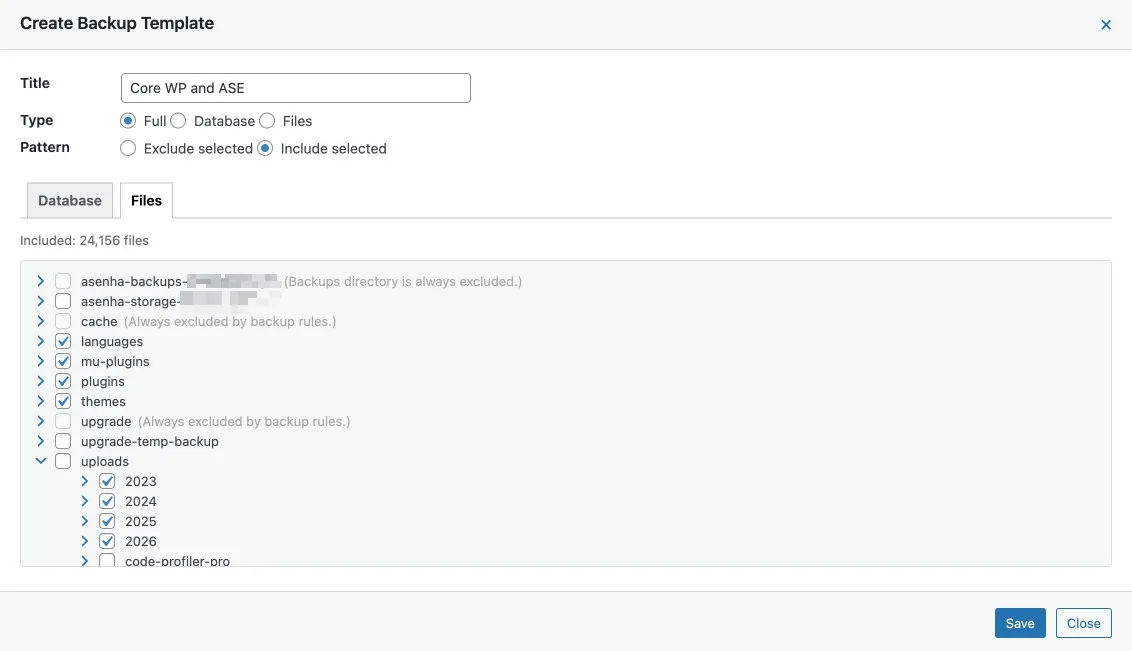Choose the Exclude selected pattern
This screenshot has width=1132, height=651.
point(128,148)
